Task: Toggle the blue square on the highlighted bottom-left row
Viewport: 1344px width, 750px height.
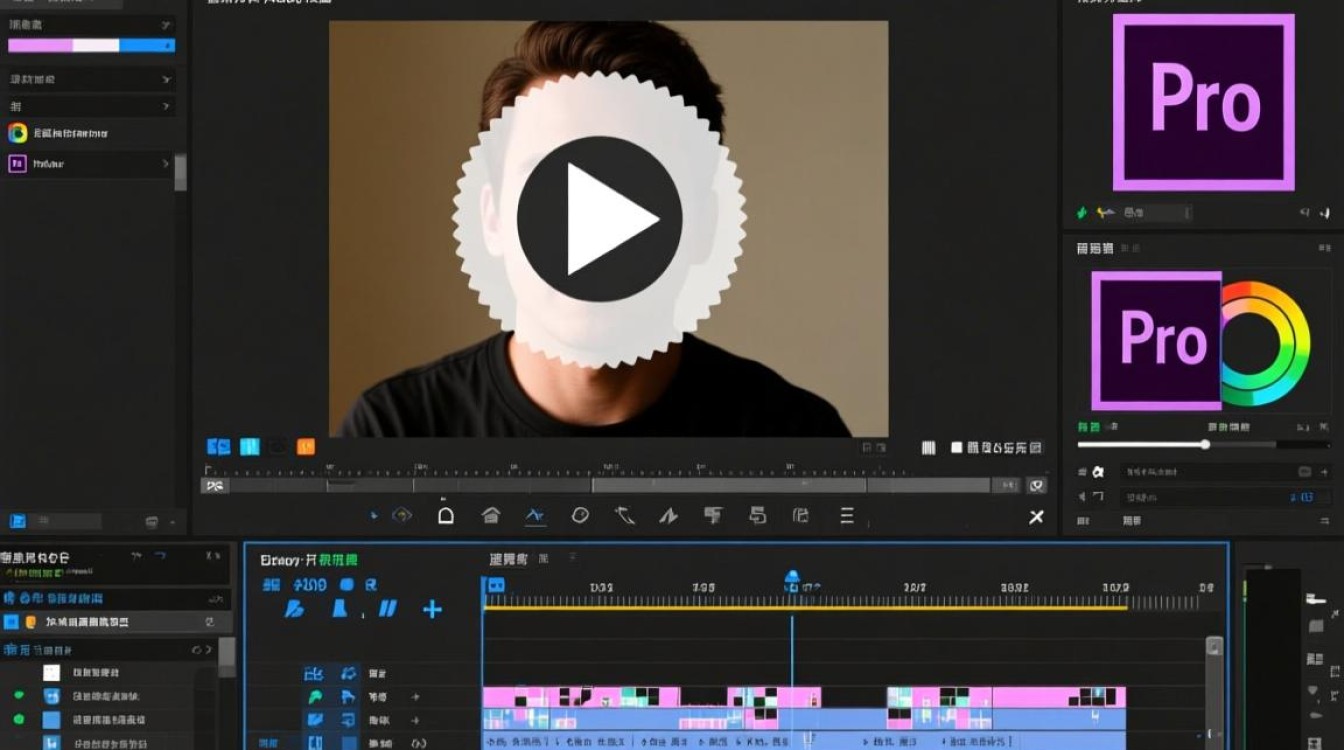Action: pyautogui.click(x=11, y=622)
